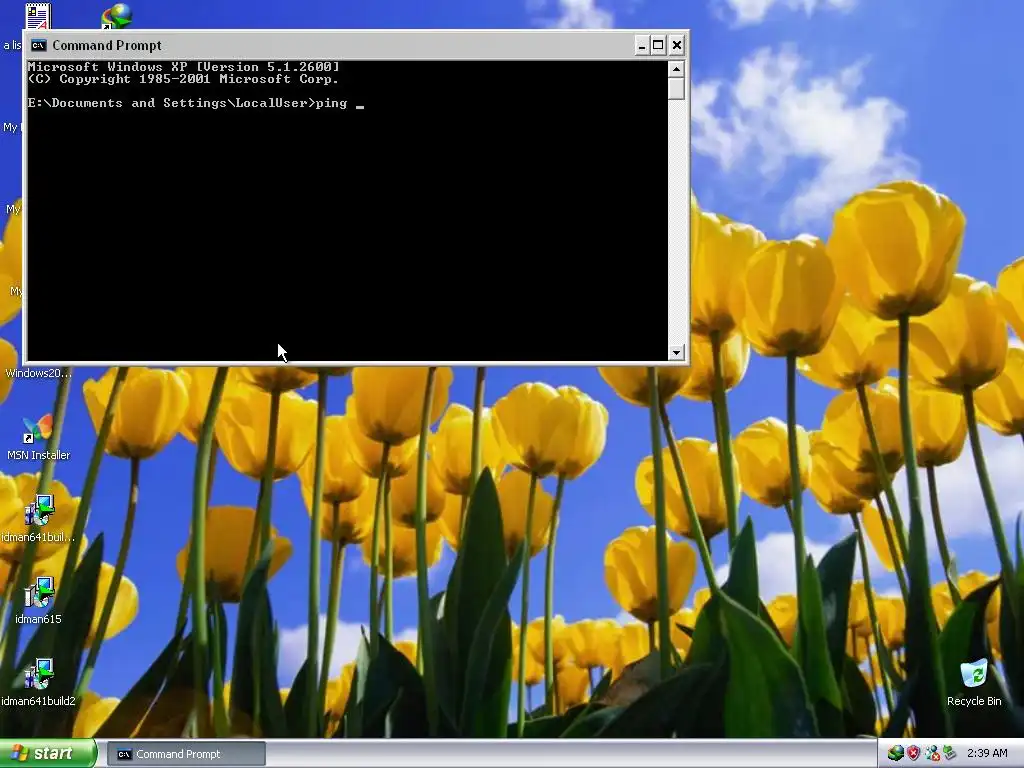
Task: Select the globe shortcut icon above Command Prompt
Action: [116, 16]
